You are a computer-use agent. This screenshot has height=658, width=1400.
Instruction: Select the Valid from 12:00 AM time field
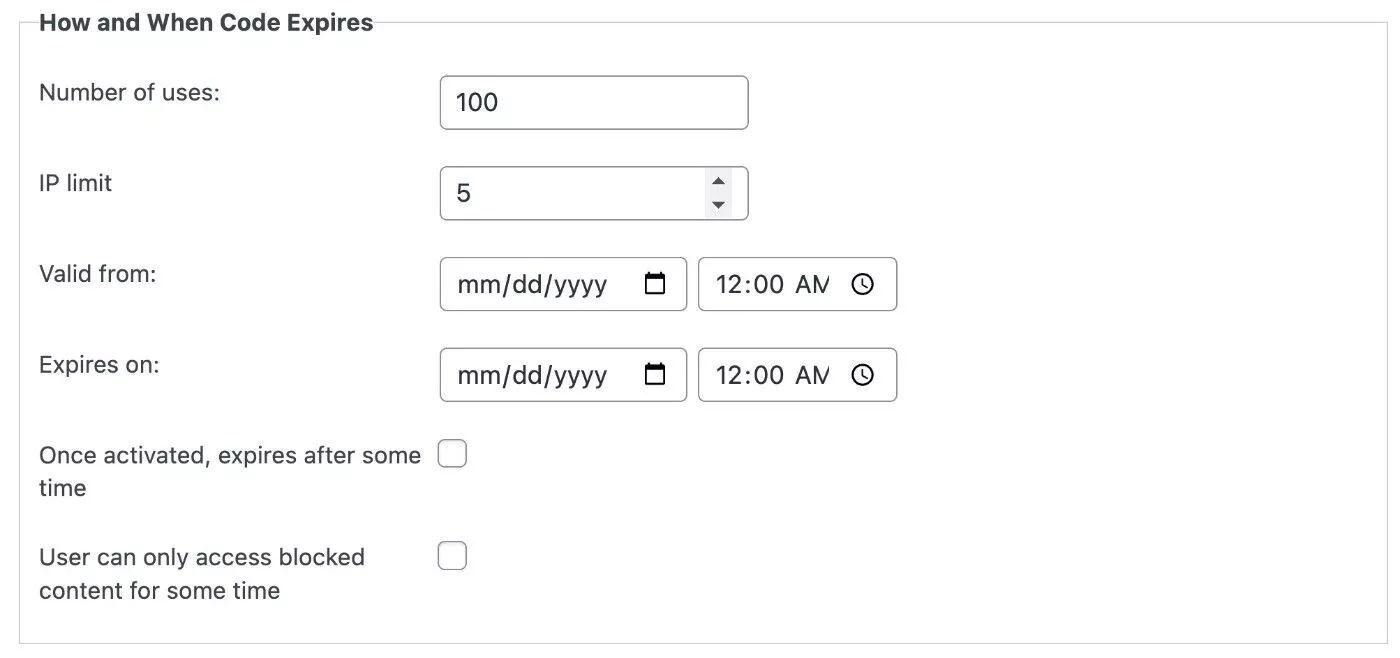click(x=797, y=284)
